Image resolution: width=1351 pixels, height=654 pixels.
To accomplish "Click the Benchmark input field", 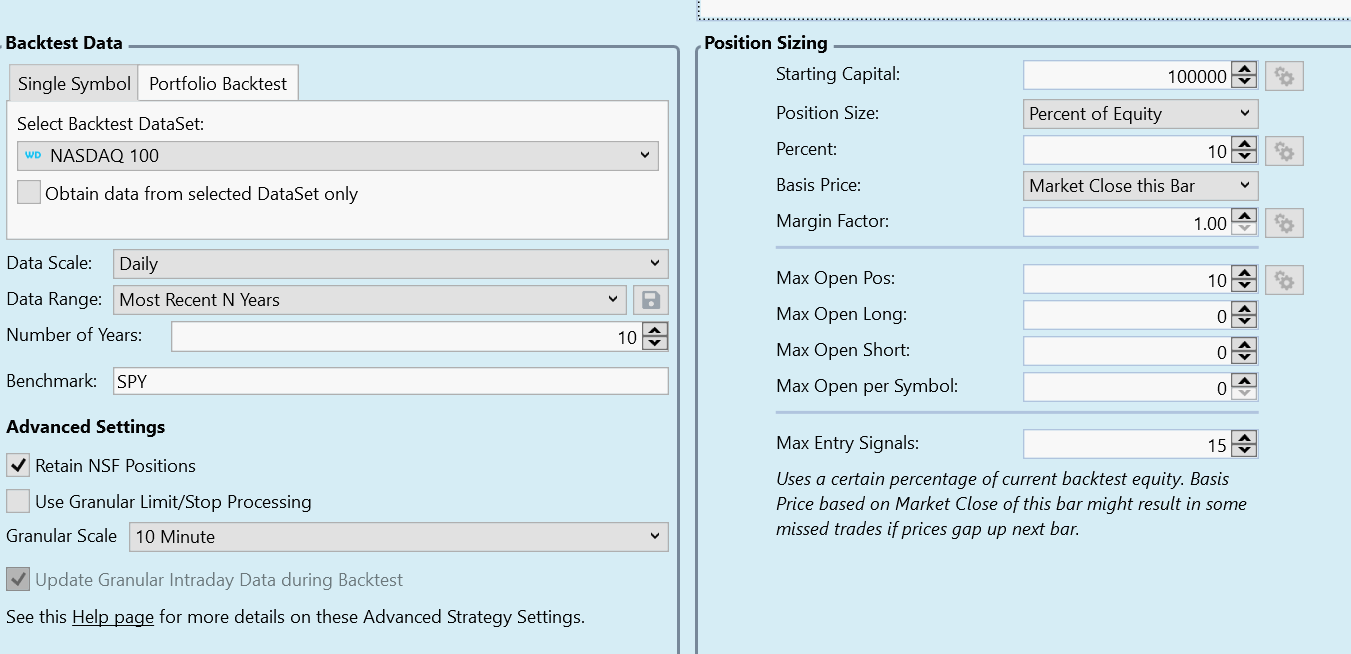I will coord(388,382).
